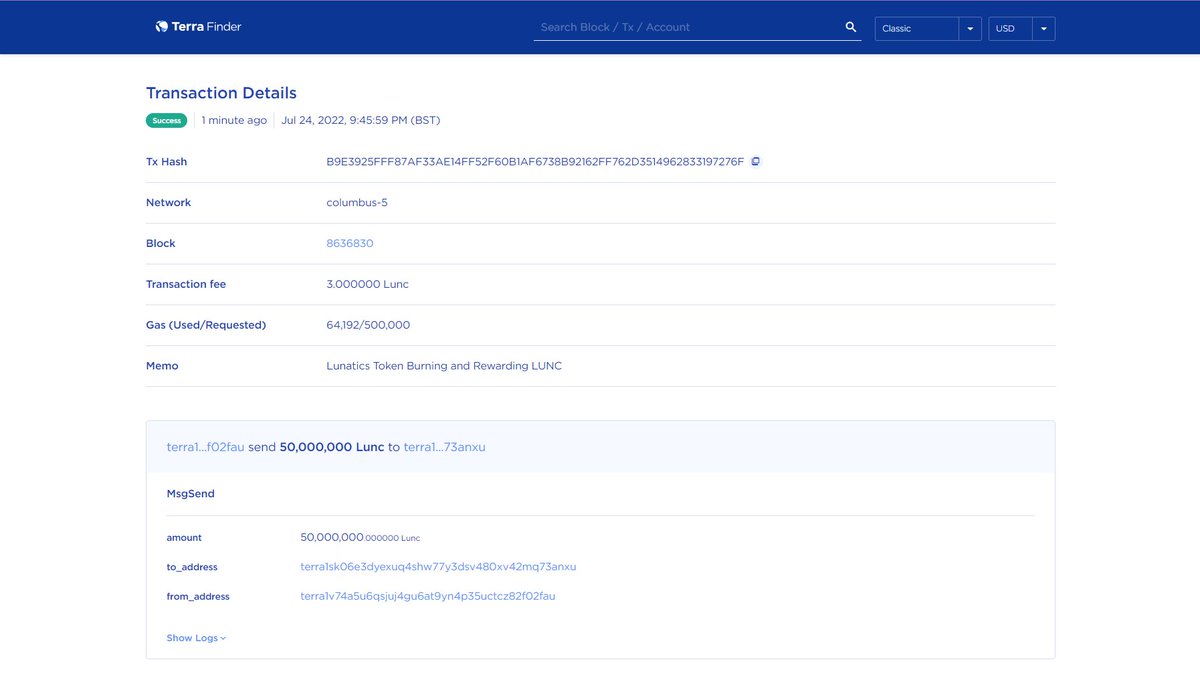Click the from_address label
The width and height of the screenshot is (1200, 676).
click(x=198, y=596)
